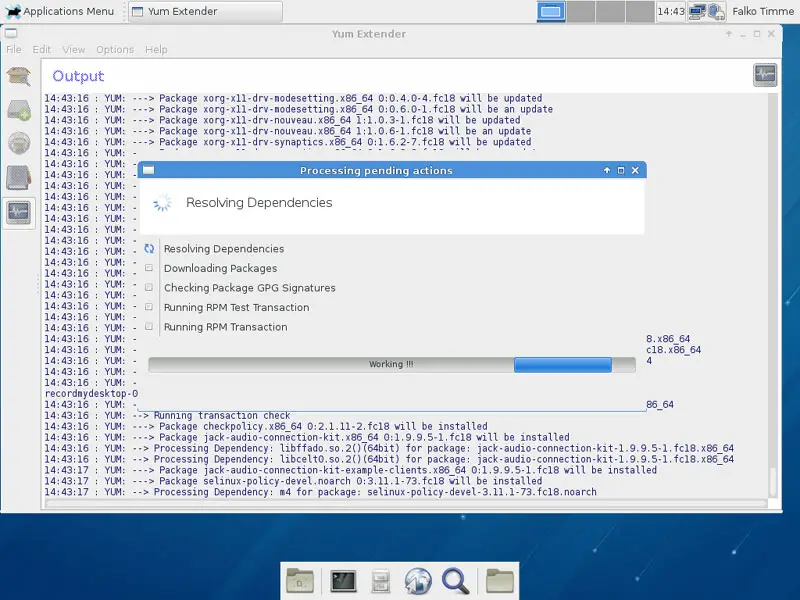Launch the terminal from the dock

tap(343, 581)
